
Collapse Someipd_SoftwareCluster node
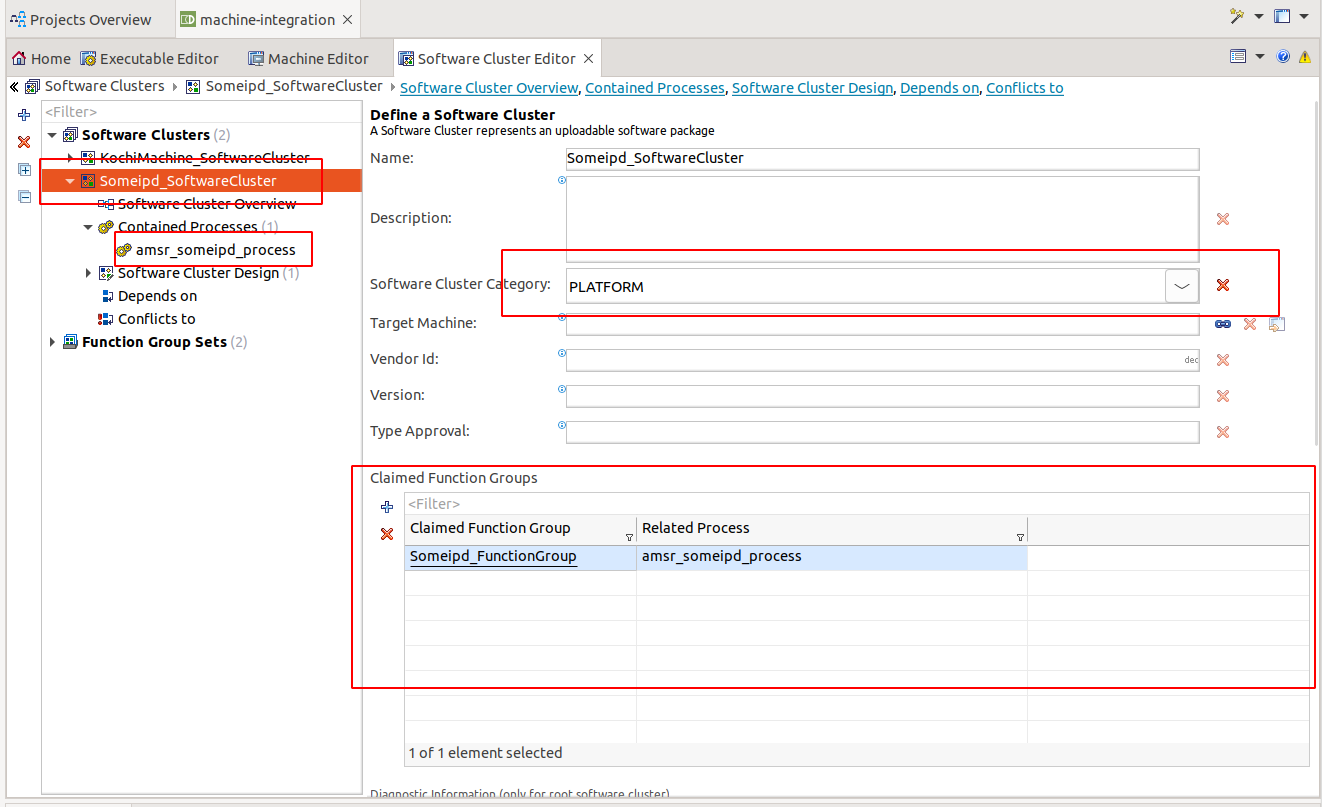tap(70, 181)
